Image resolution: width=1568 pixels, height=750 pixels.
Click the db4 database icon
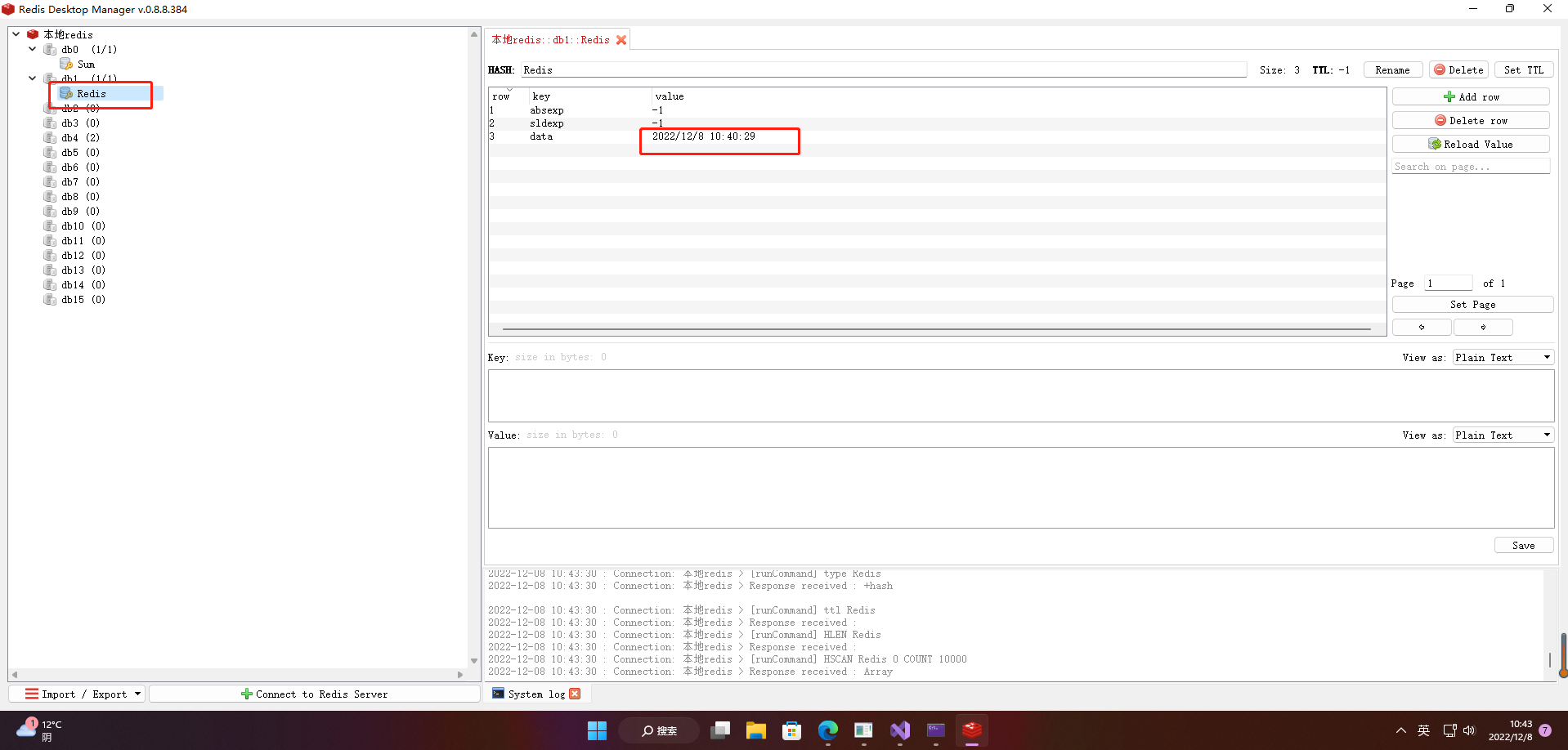tap(51, 137)
